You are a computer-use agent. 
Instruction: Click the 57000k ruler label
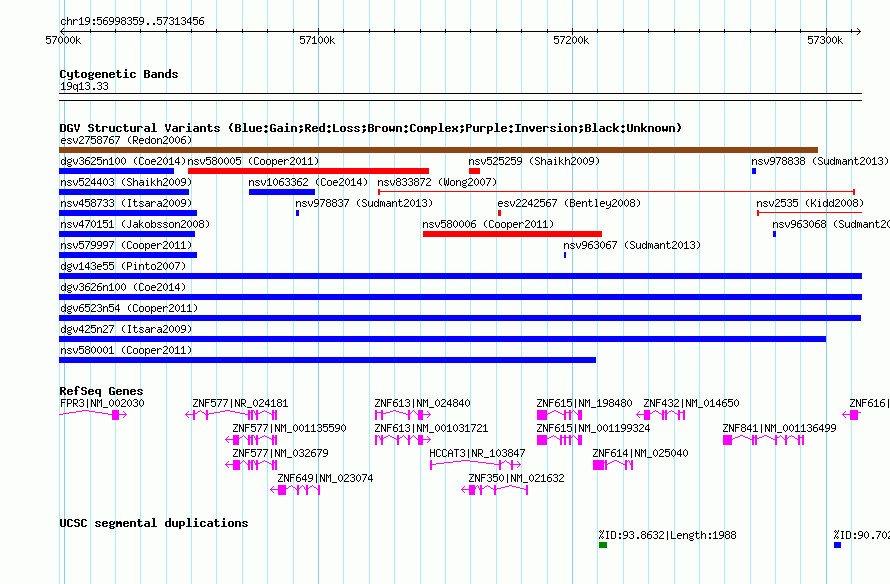point(63,40)
